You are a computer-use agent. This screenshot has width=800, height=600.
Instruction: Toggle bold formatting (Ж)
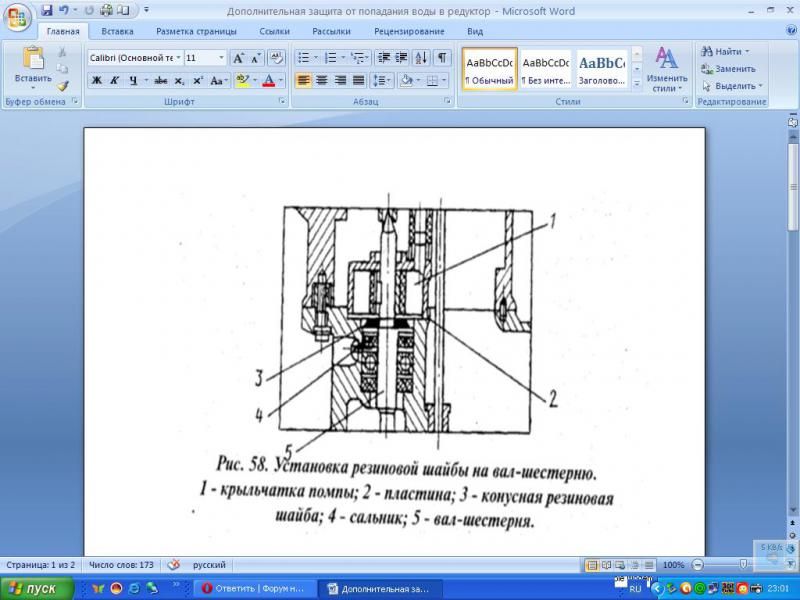(x=97, y=80)
